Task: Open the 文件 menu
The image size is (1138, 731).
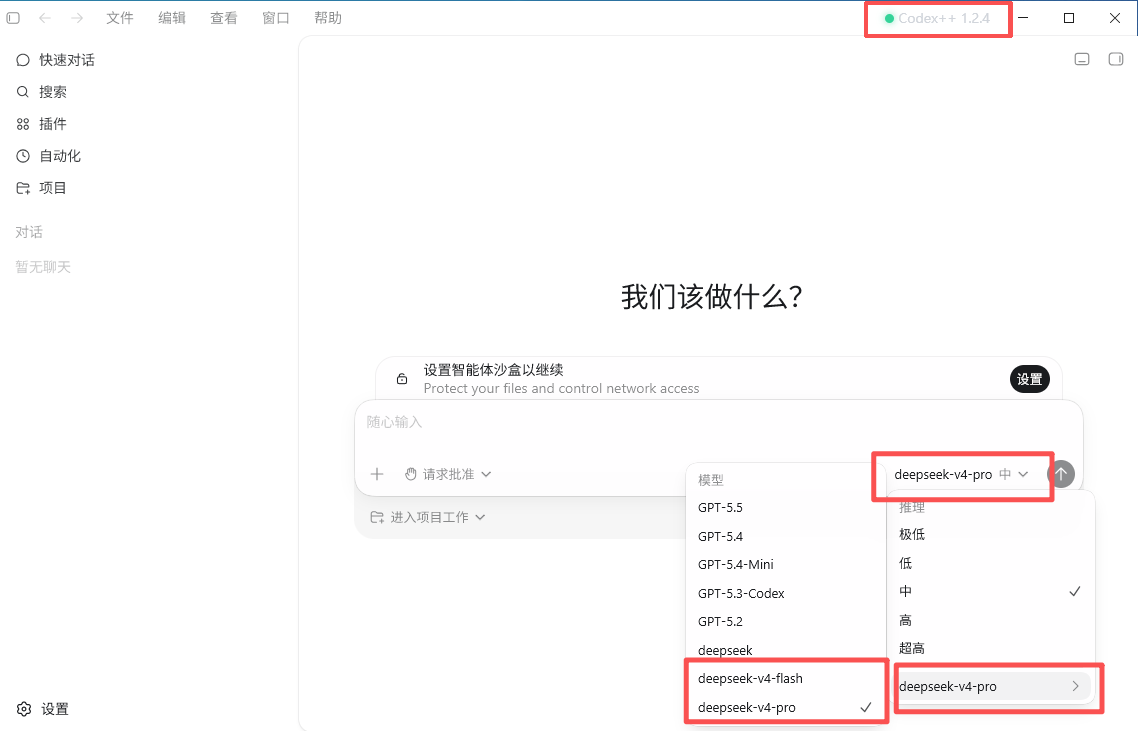Action: click(x=120, y=18)
